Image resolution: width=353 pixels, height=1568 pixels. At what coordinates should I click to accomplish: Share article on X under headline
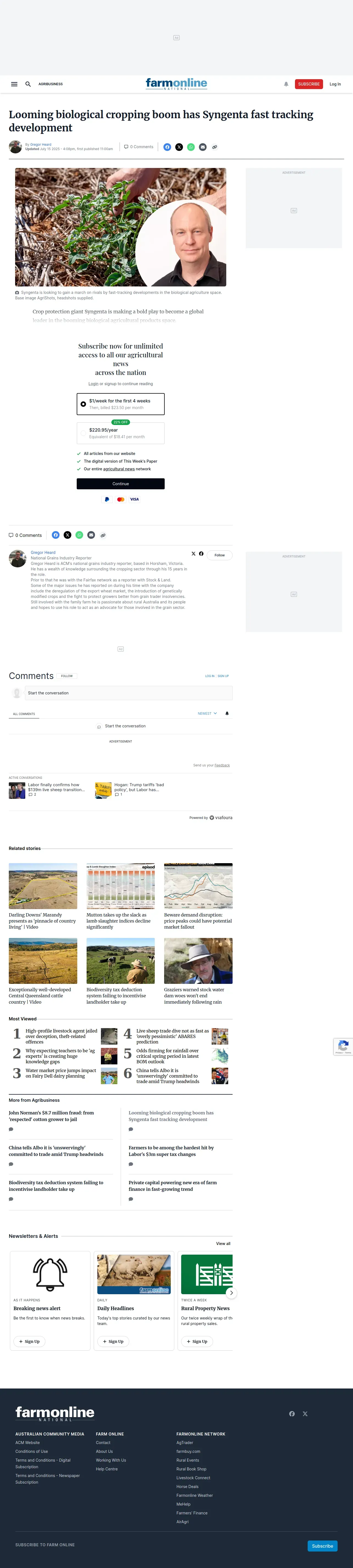[x=179, y=147]
